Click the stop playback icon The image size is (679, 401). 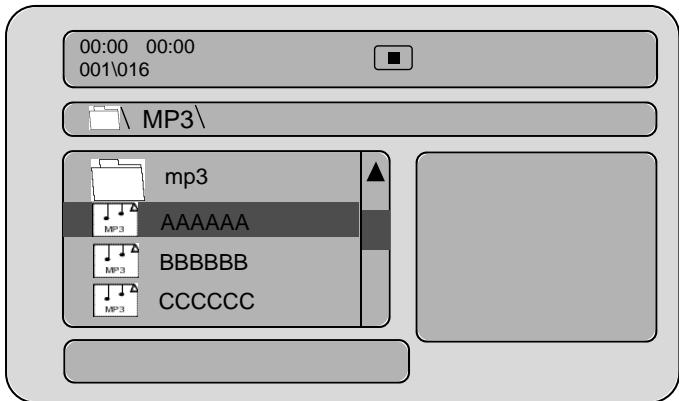[x=393, y=58]
